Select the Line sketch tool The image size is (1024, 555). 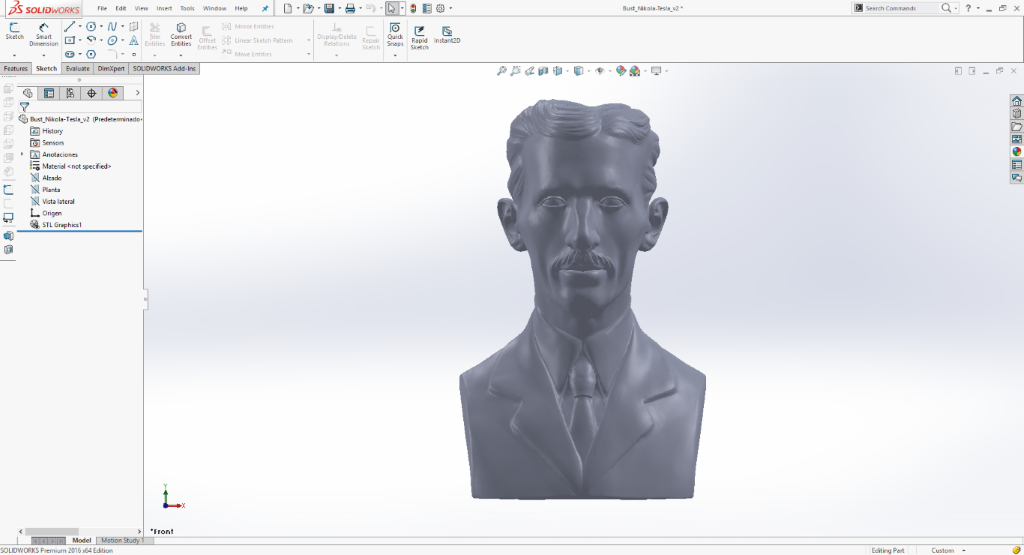(x=69, y=27)
